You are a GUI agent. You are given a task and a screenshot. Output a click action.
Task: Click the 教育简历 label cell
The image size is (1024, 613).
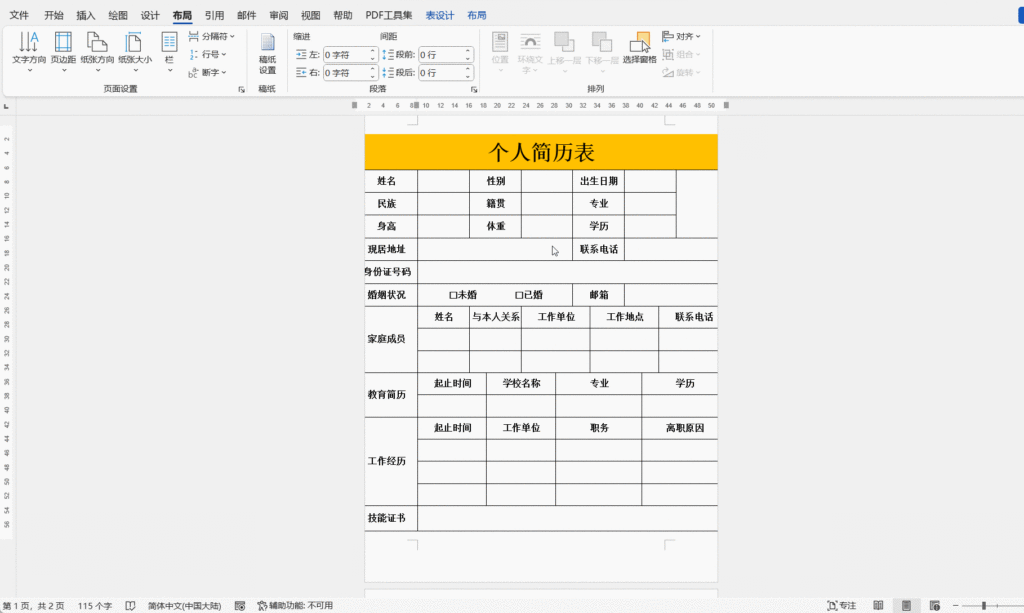point(391,395)
